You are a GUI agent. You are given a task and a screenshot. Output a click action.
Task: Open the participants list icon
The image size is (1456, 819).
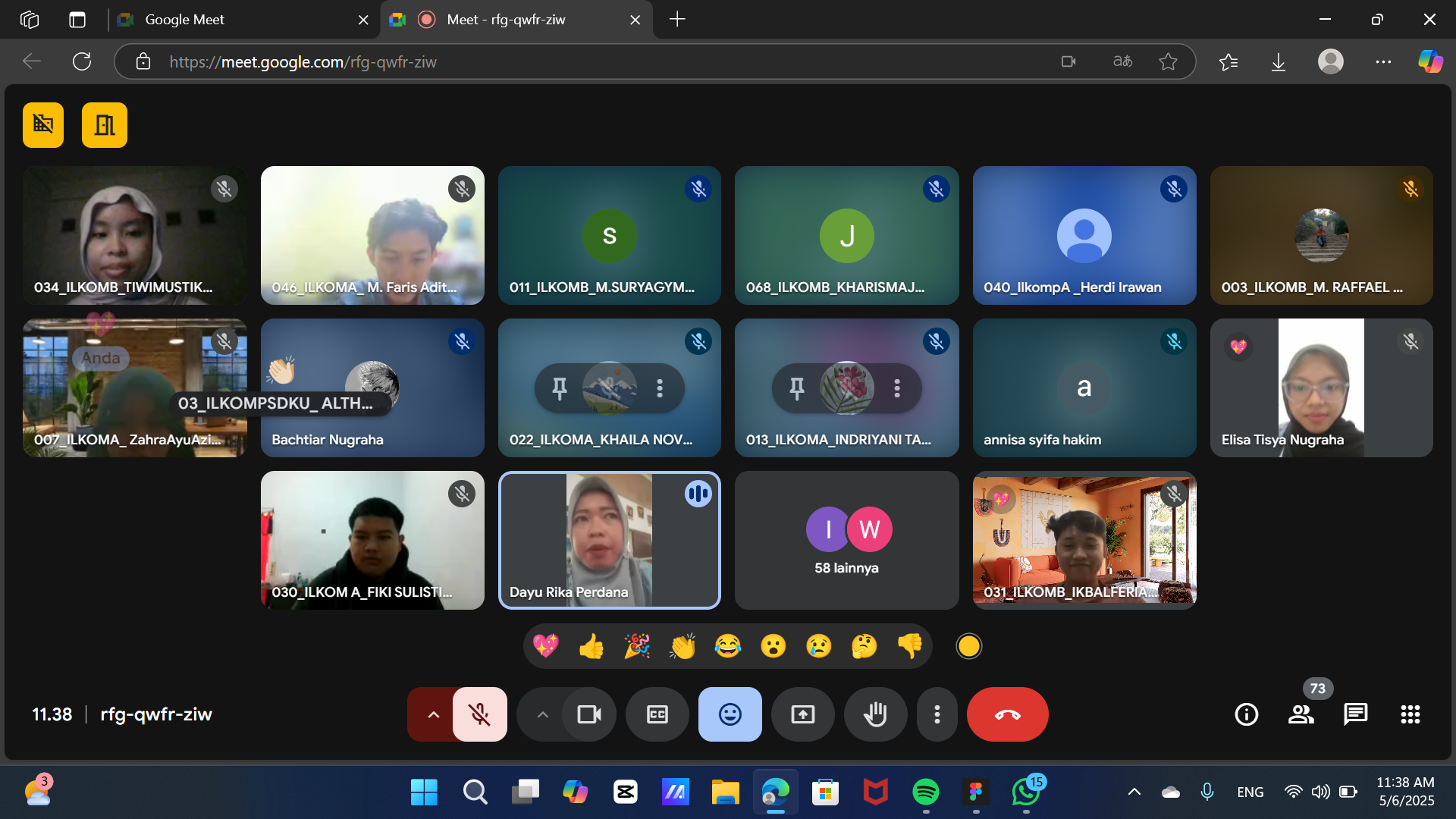coord(1301,714)
